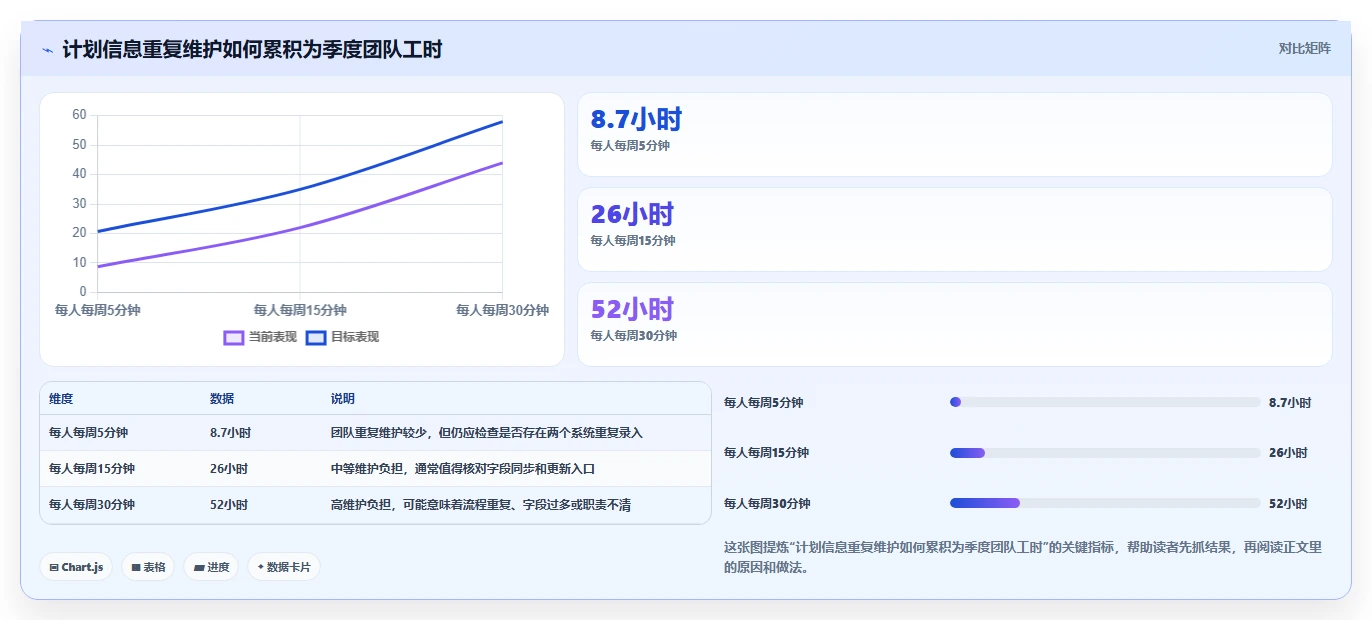
Task: Click chart x-axis label 每人每周15分钟
Action: click(x=300, y=310)
